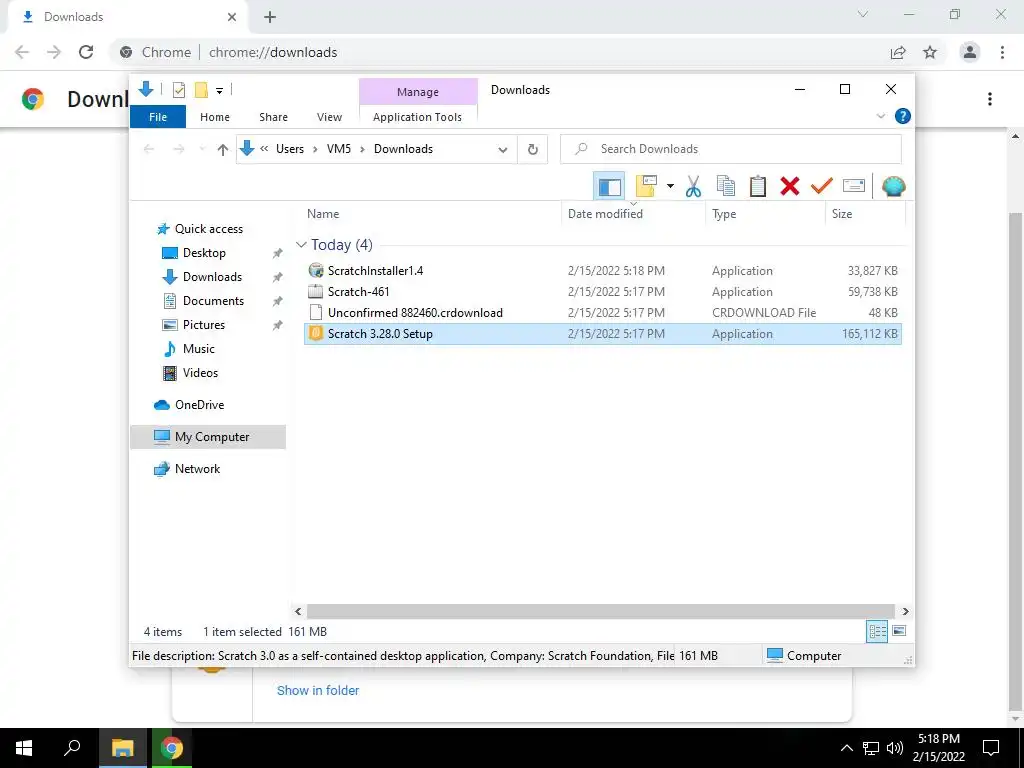Open the Application Tools tab
The height and width of the screenshot is (768, 1024).
(x=417, y=117)
